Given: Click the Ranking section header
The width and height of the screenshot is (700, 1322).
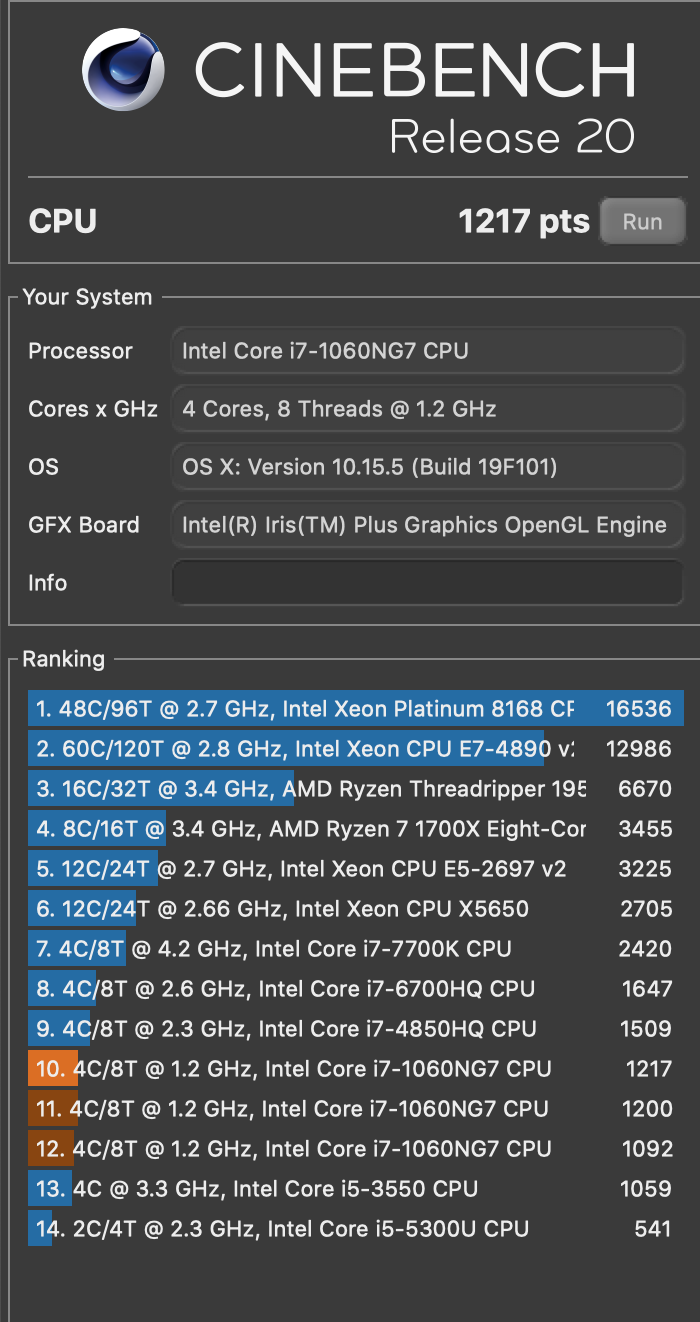Looking at the screenshot, I should (x=65, y=659).
